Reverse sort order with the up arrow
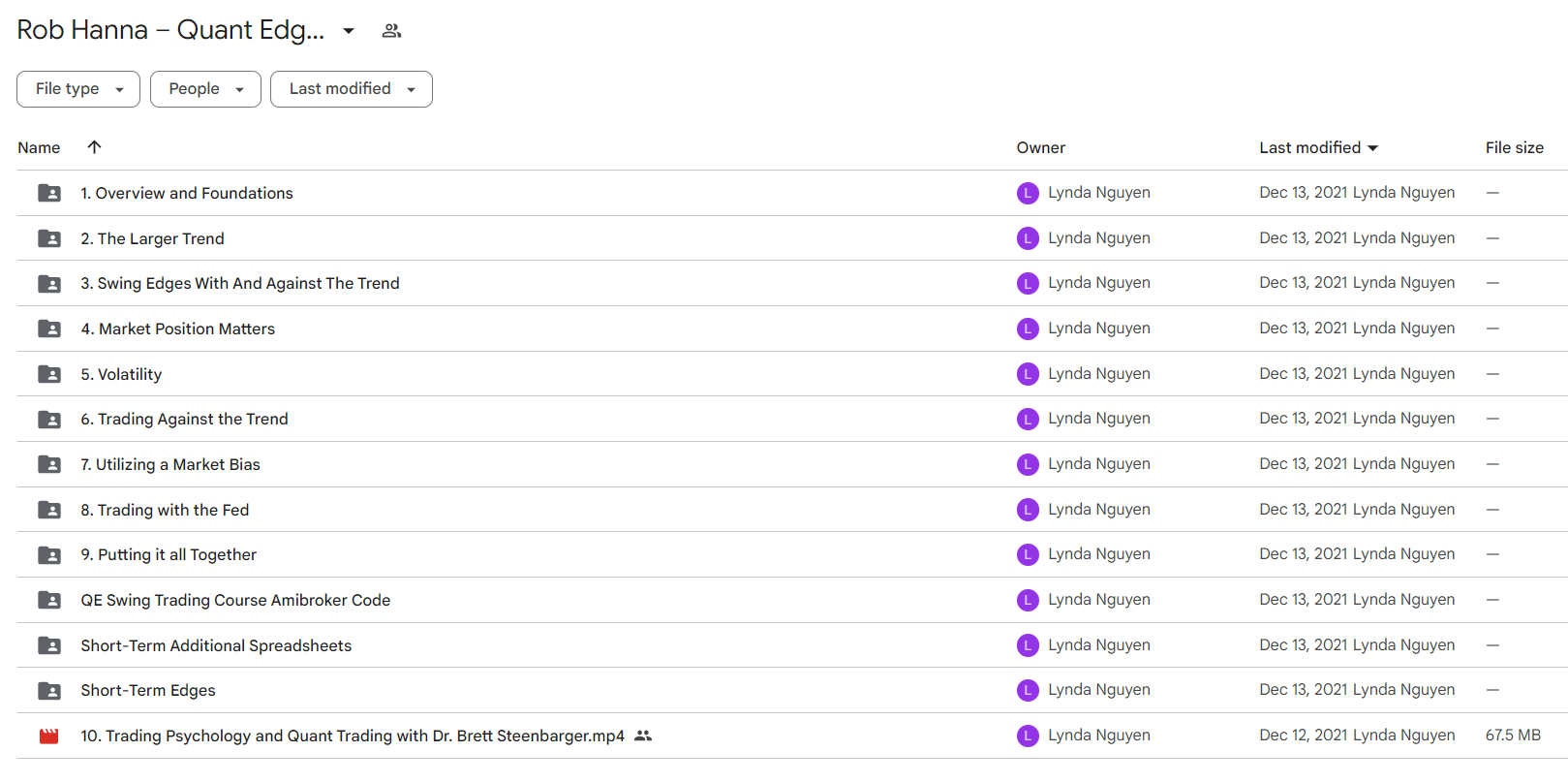The height and width of the screenshot is (783, 1568). tap(94, 147)
